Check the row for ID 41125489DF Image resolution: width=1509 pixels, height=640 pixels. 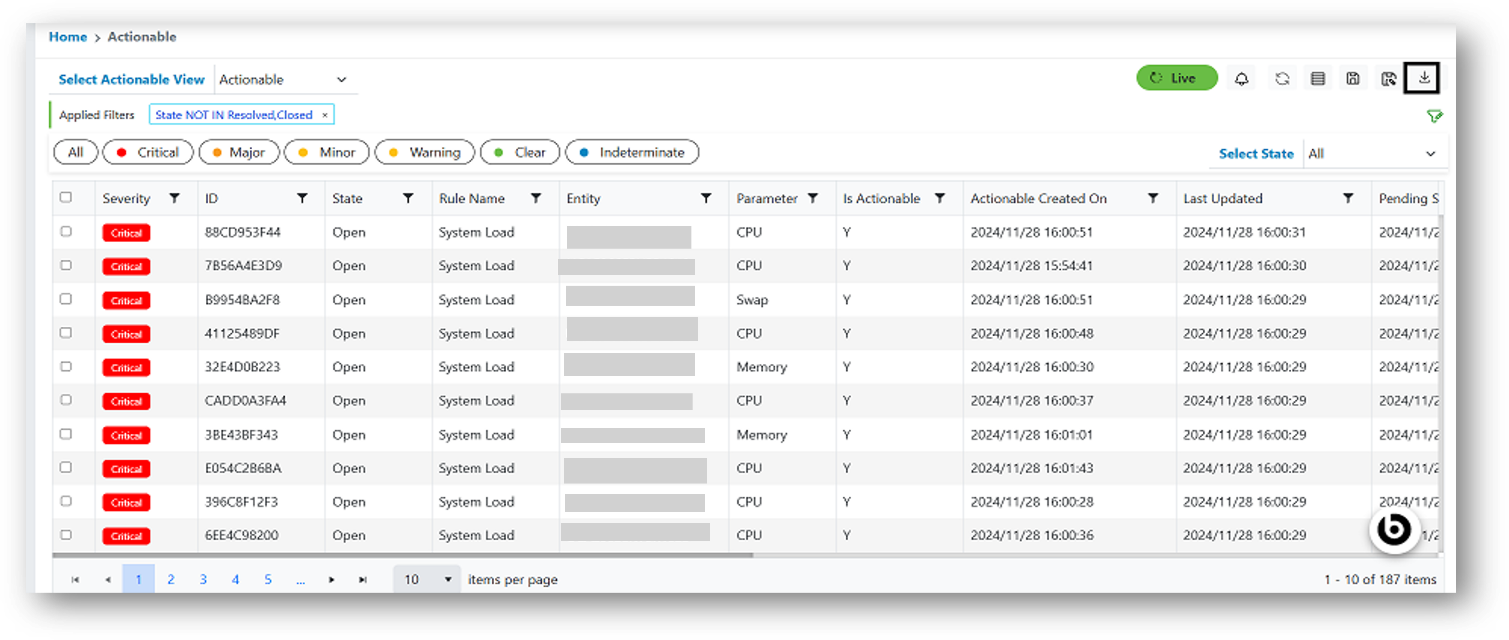[x=66, y=332]
